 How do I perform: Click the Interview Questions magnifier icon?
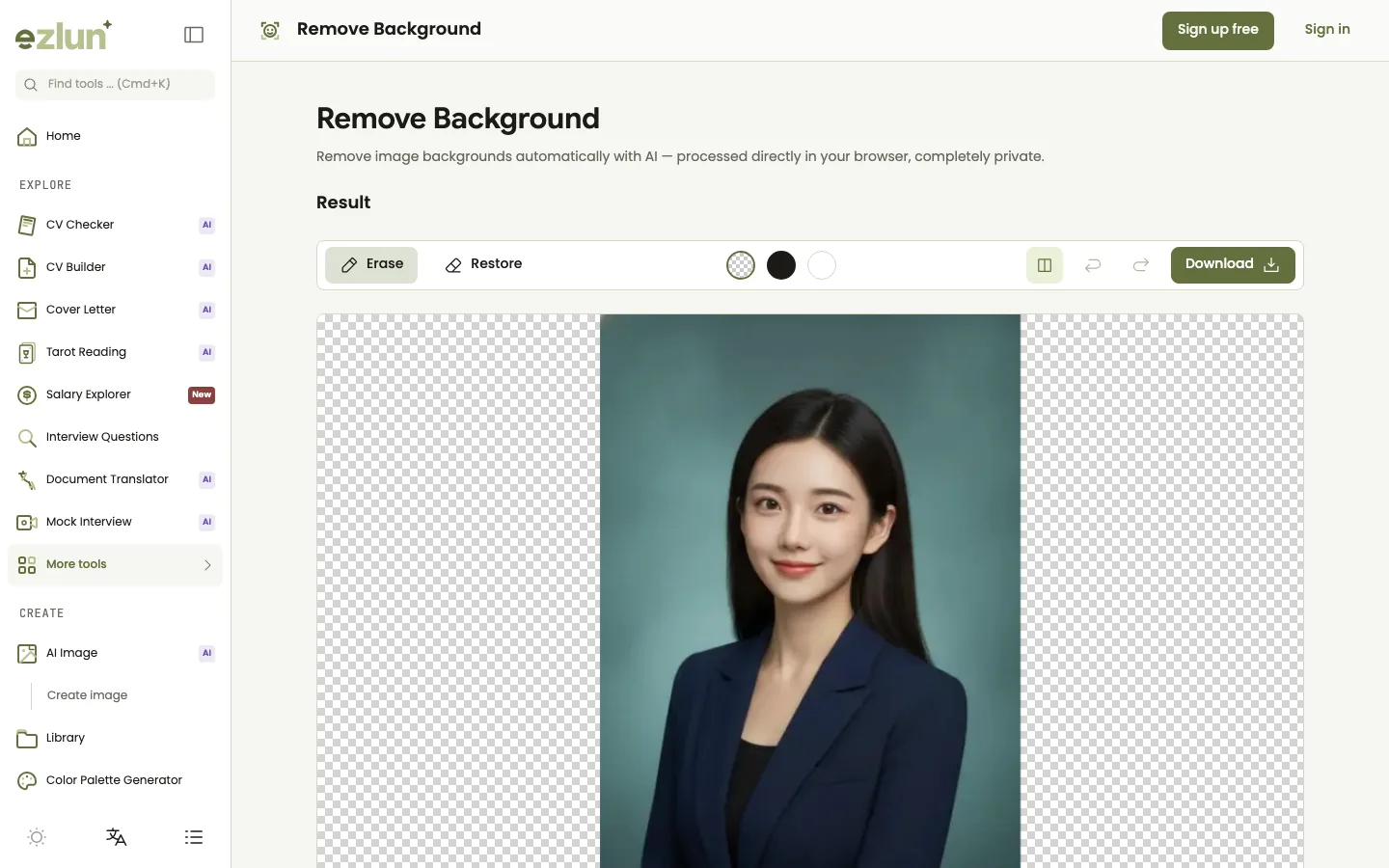pos(27,438)
